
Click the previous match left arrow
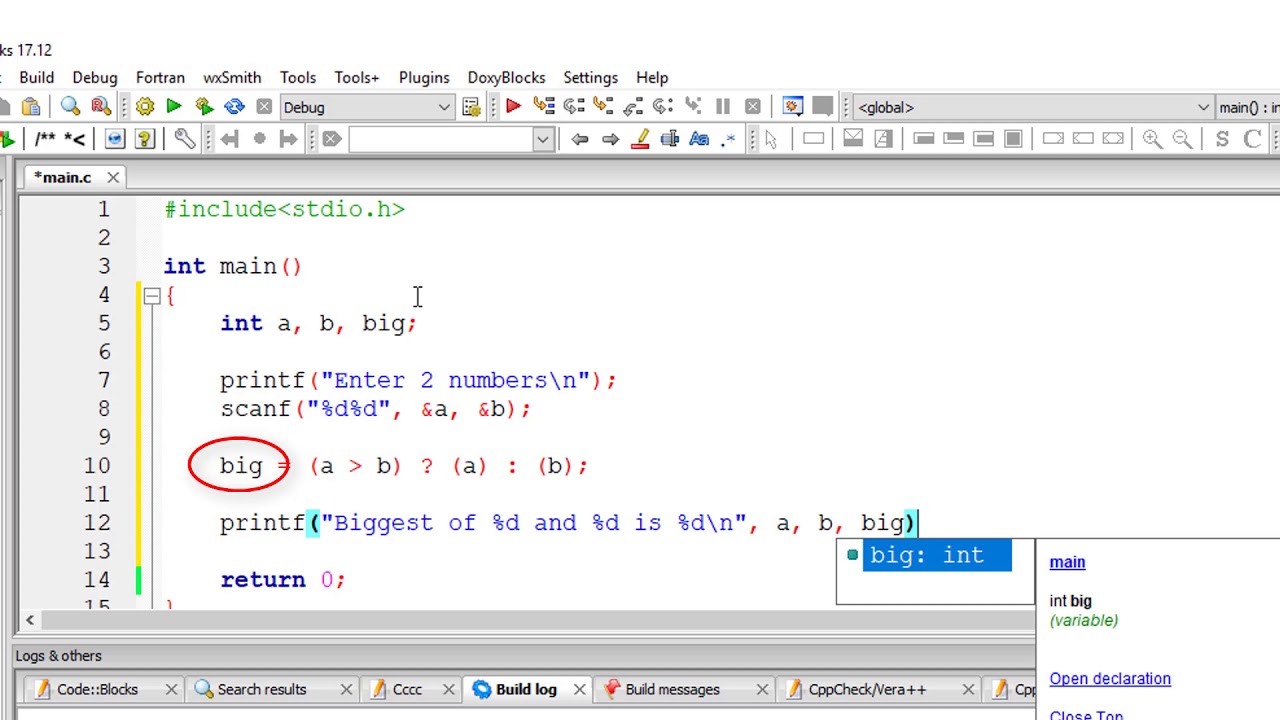point(579,139)
